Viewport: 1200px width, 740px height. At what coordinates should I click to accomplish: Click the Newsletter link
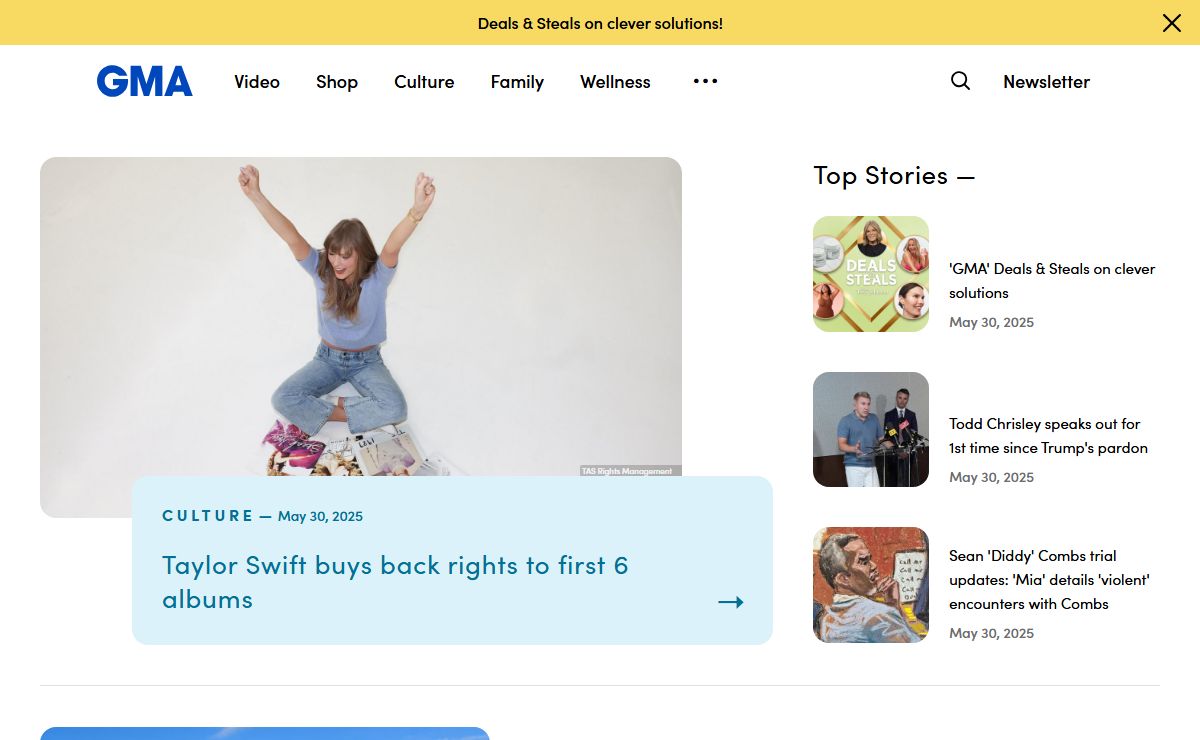1046,82
